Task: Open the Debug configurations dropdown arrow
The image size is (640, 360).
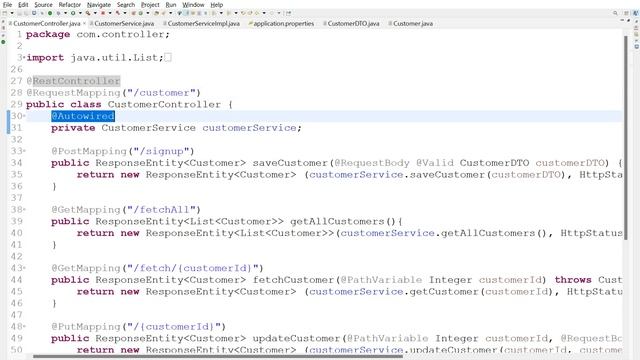Action: 65,13
